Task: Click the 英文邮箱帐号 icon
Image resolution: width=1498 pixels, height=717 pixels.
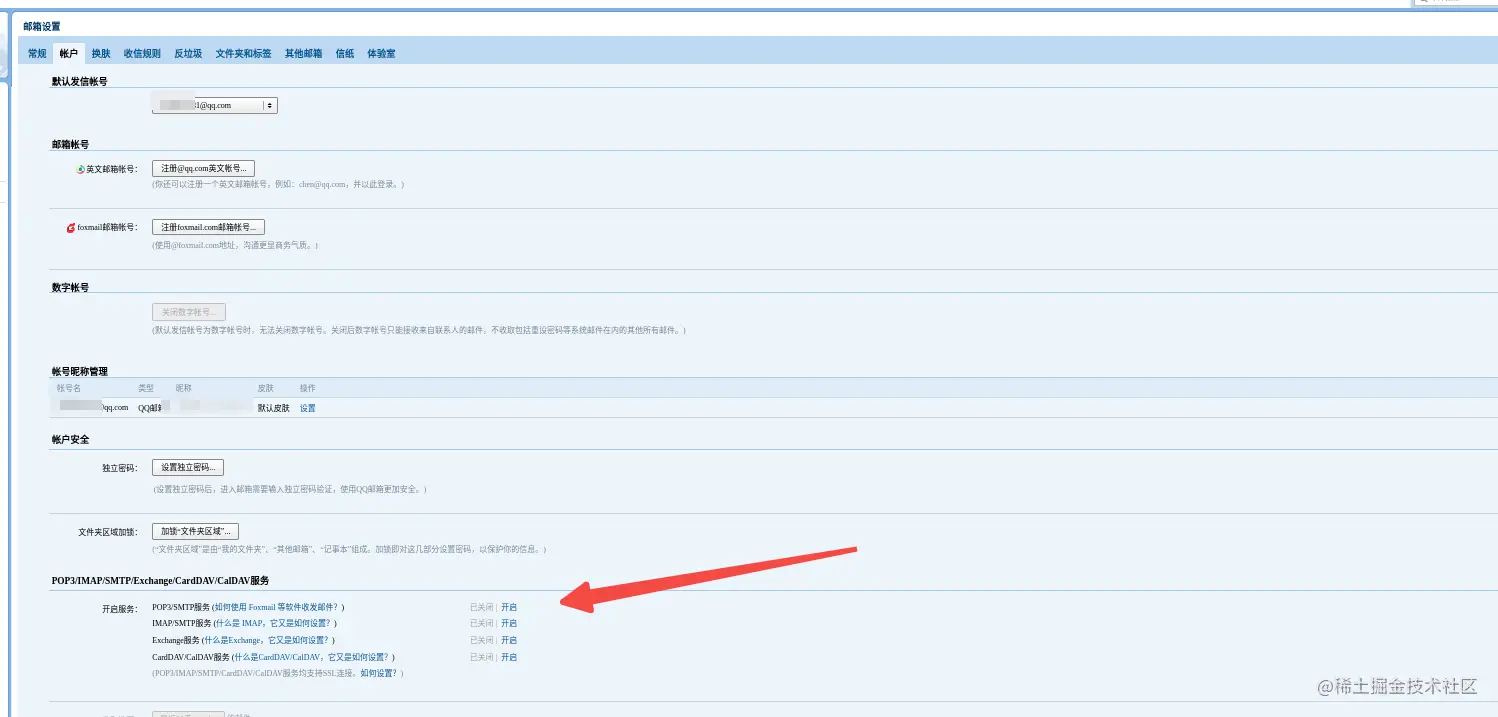Action: click(x=81, y=169)
